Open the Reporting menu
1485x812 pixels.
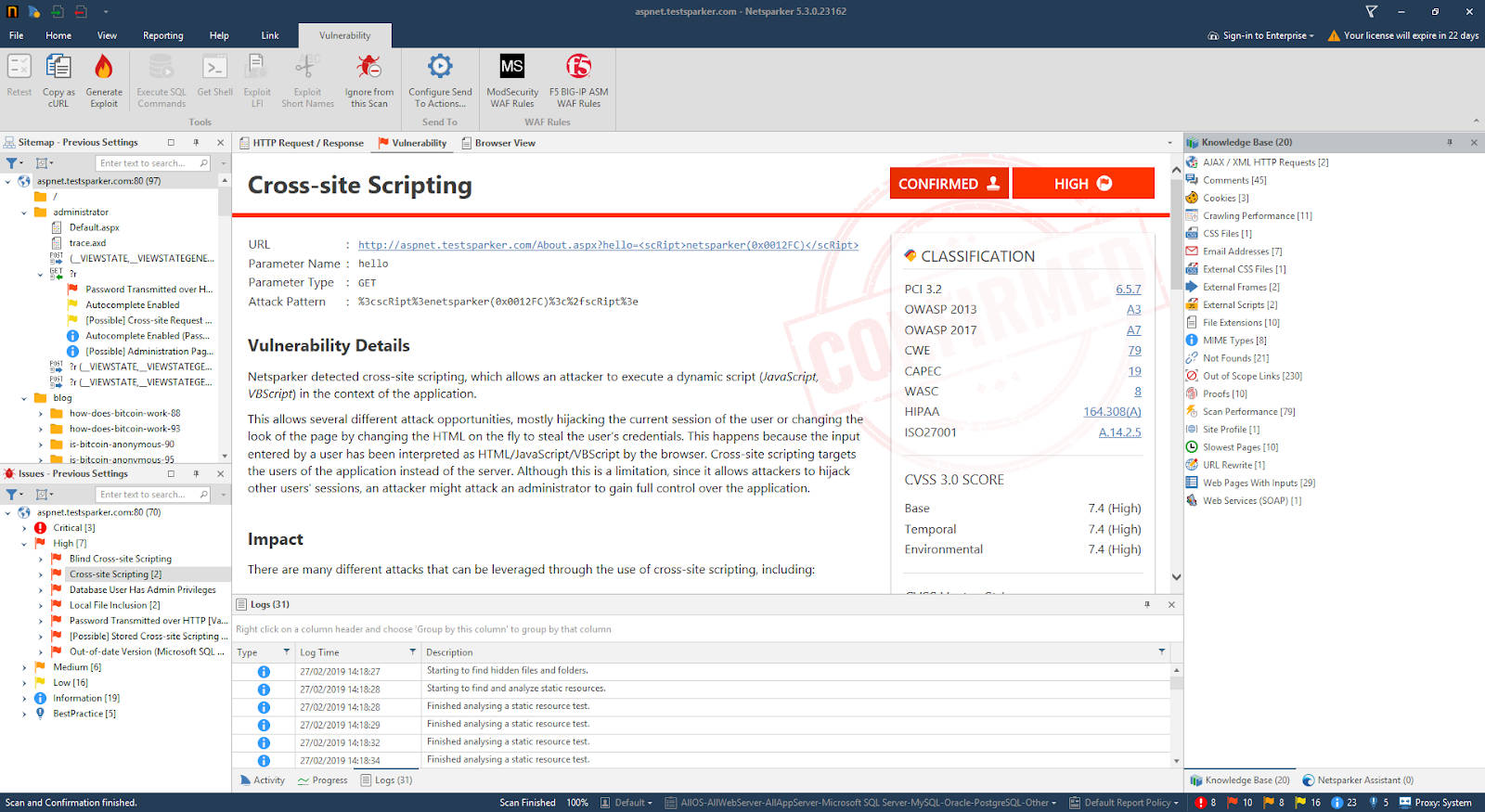tap(162, 35)
